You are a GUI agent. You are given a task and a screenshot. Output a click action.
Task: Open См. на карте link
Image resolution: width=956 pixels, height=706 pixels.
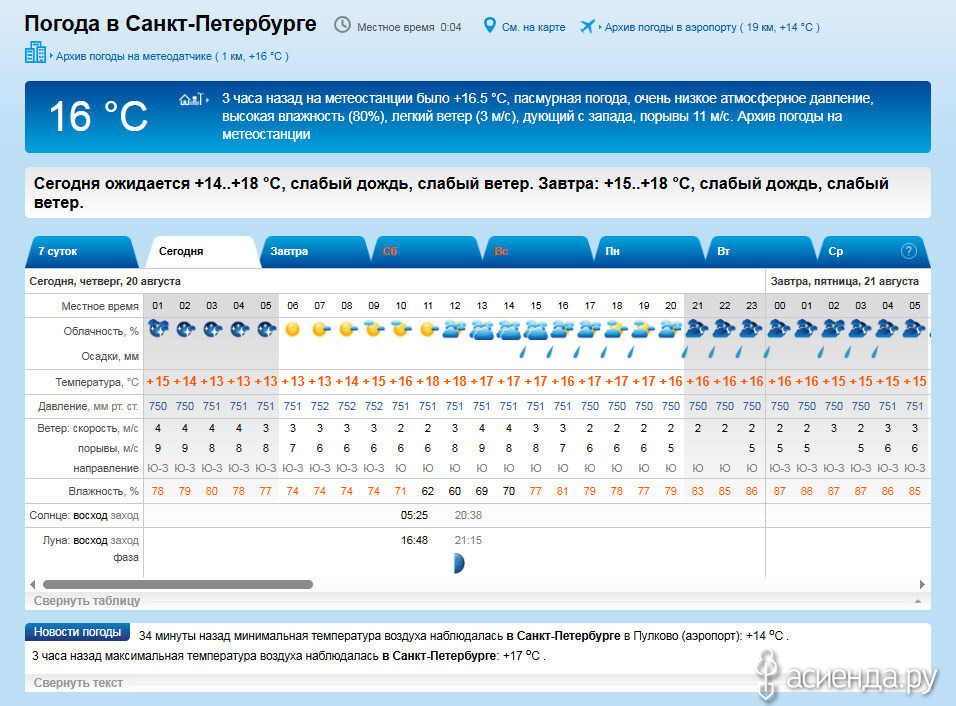[x=533, y=27]
